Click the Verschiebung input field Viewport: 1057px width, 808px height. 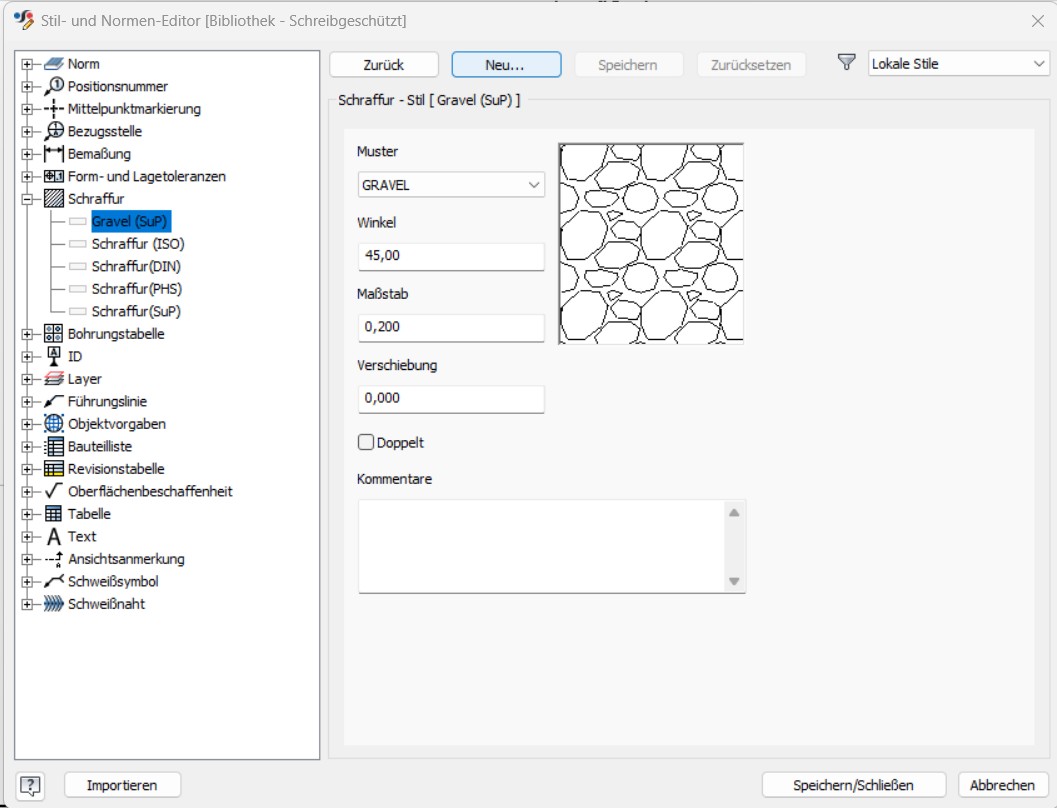pyautogui.click(x=451, y=399)
